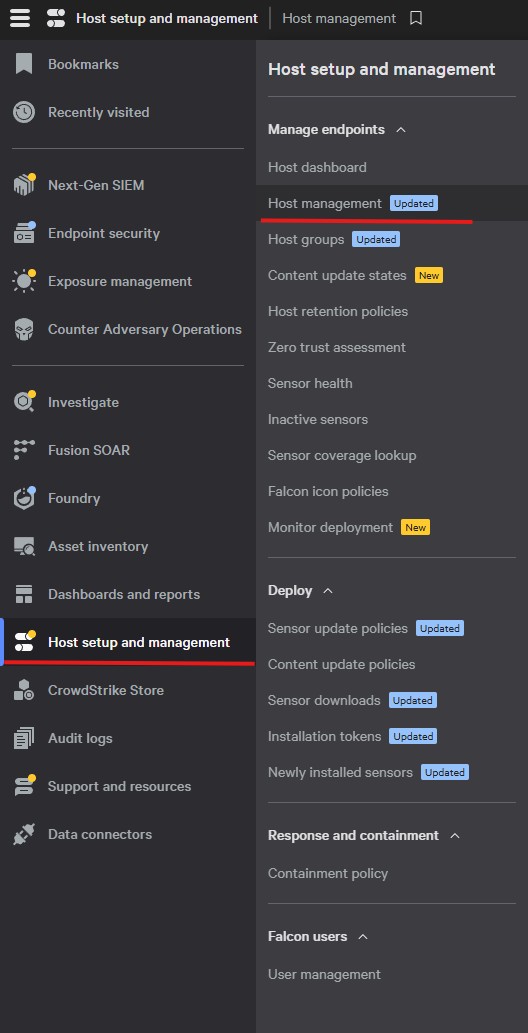Viewport: 528px width, 1033px height.
Task: Open Newly installed sensors
Action: click(340, 772)
